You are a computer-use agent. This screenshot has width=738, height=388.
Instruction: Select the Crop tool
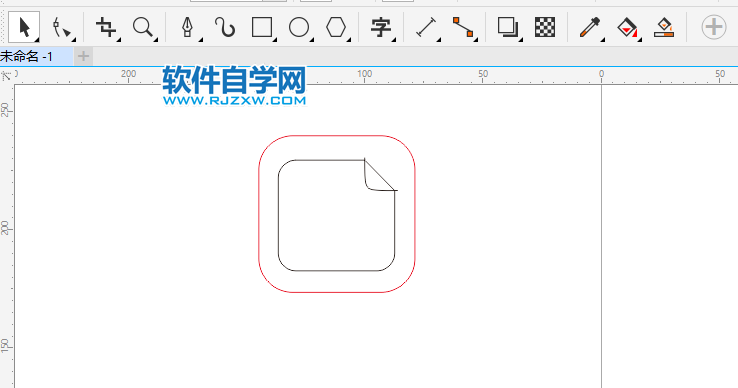(106, 27)
